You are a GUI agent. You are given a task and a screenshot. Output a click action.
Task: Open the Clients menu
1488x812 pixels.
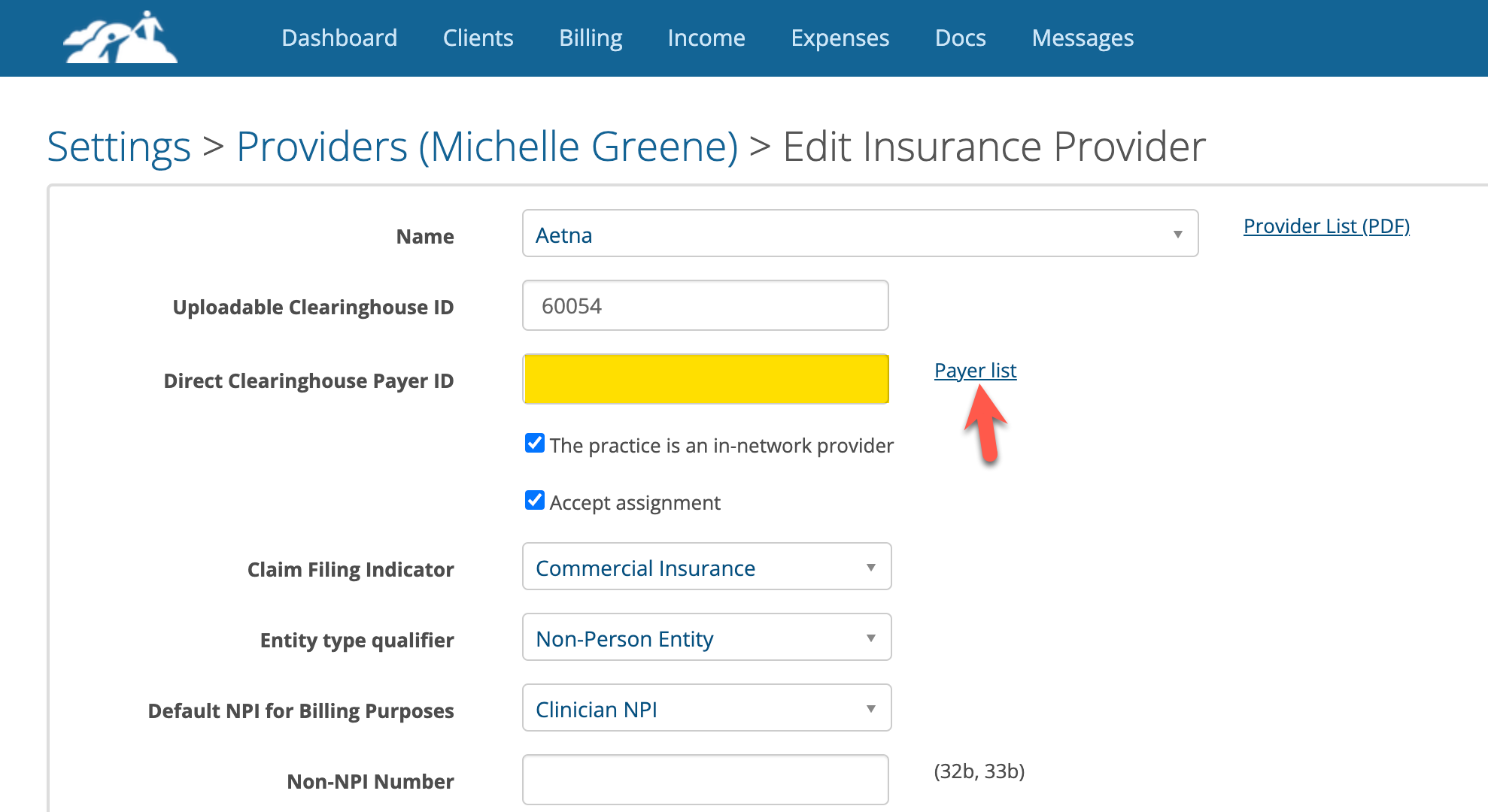[x=478, y=38]
